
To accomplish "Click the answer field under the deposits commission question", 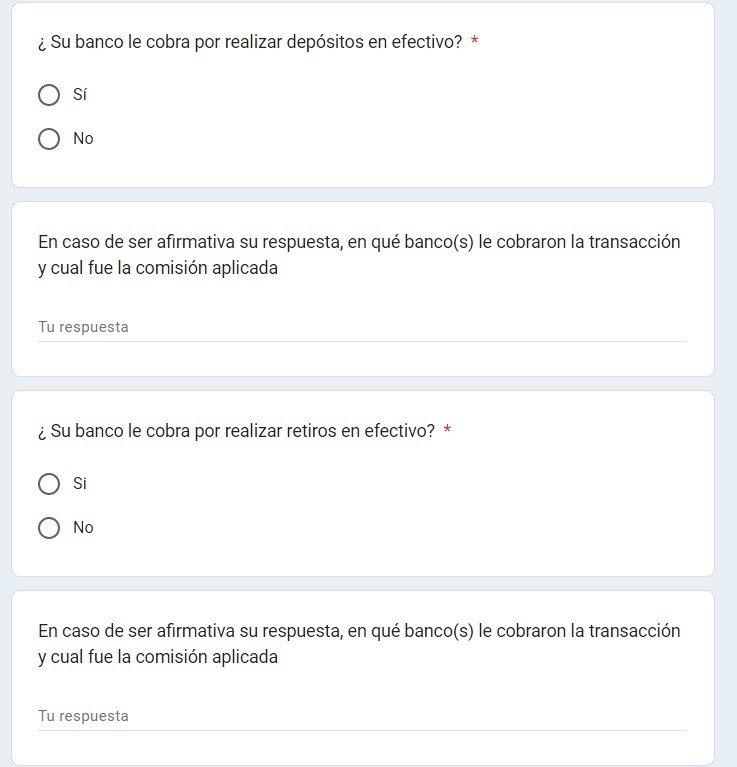I will click(362, 327).
